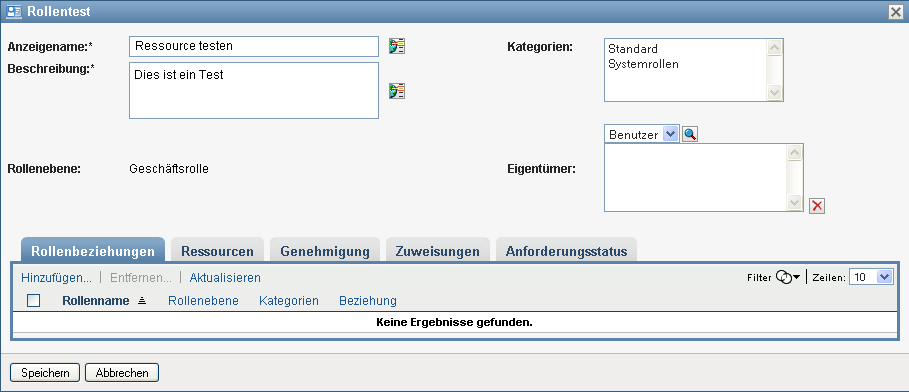Click red X to remove Eigentümer entry
Viewport: 909px width, 392px height.
[x=817, y=205]
